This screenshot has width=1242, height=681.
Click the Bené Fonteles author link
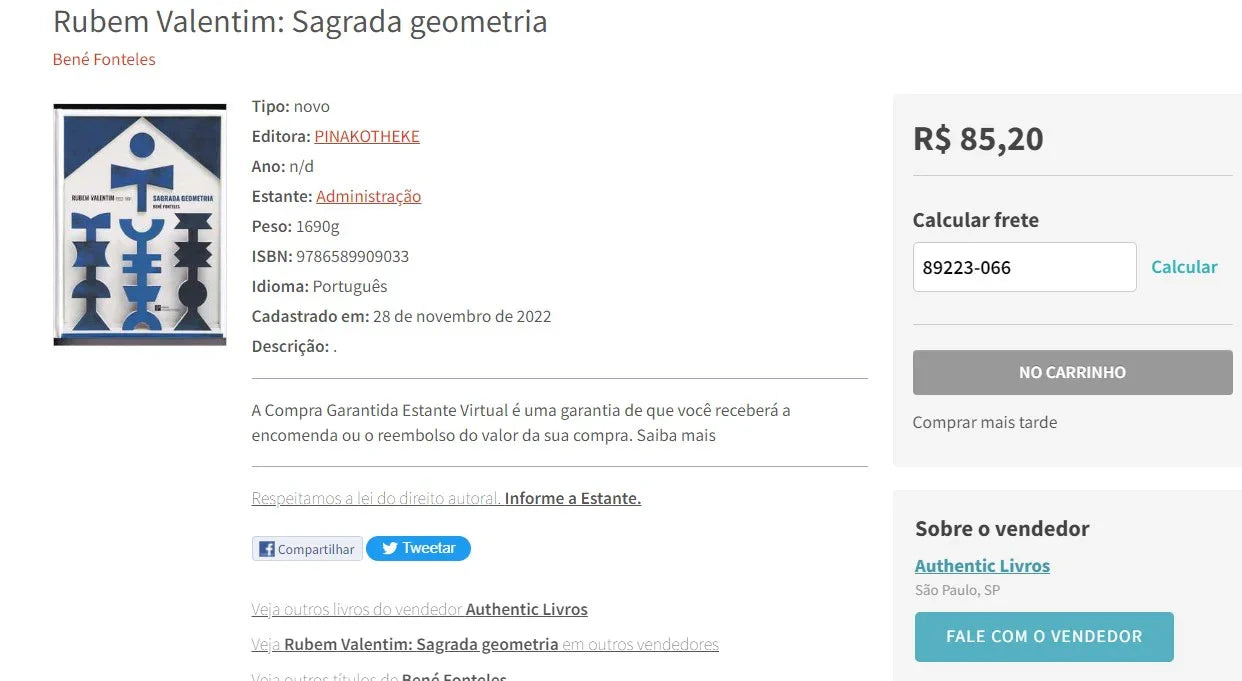coord(104,59)
